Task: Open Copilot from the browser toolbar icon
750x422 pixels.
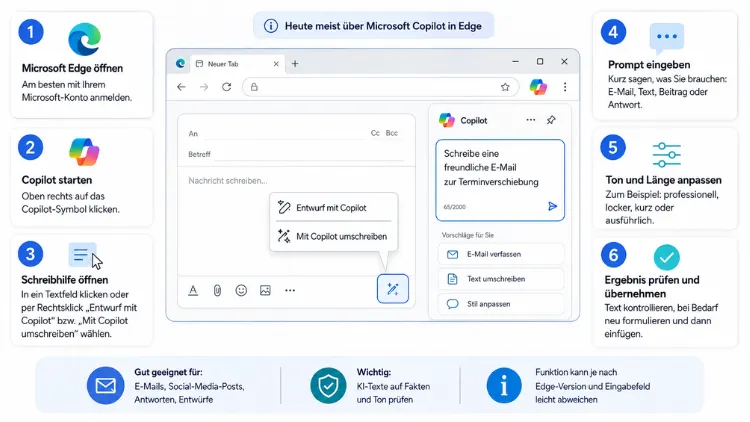Action: tap(538, 87)
